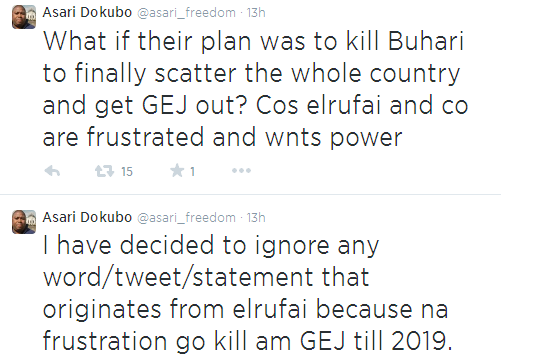
Task: Expand the tweet about killing Buhari
Action: 255,89
